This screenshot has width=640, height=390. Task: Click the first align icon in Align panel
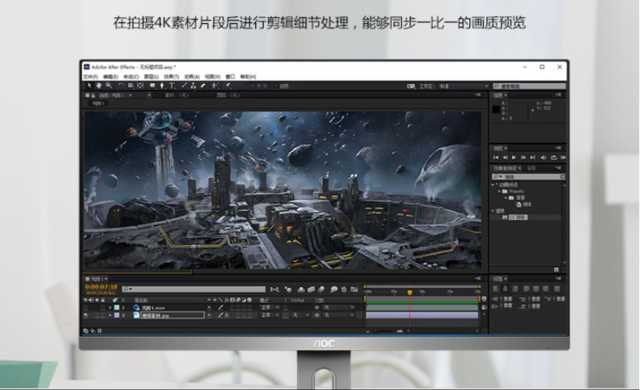pyautogui.click(x=496, y=289)
